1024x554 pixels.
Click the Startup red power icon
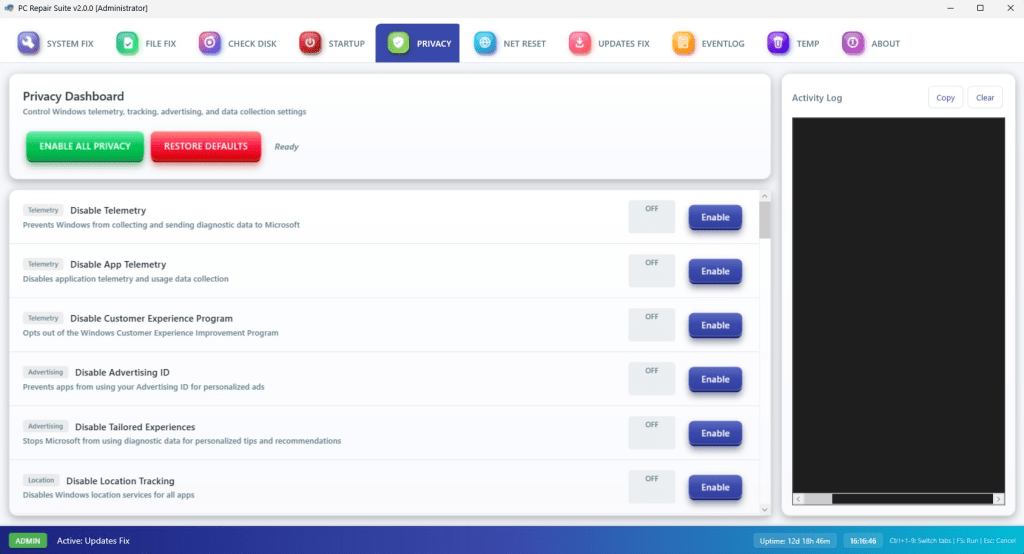tap(310, 43)
